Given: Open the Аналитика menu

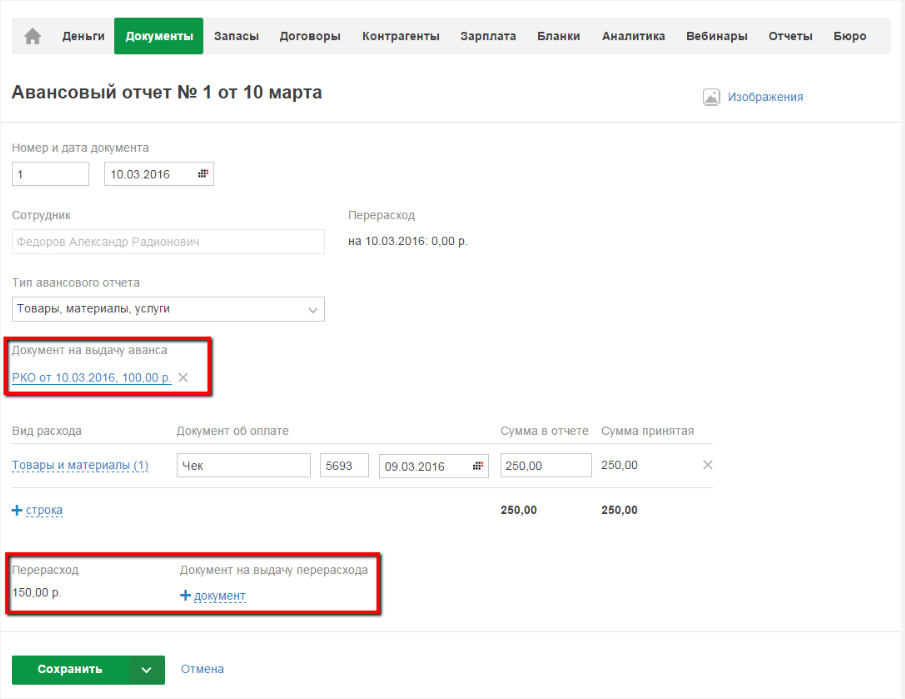Looking at the screenshot, I should (x=634, y=36).
